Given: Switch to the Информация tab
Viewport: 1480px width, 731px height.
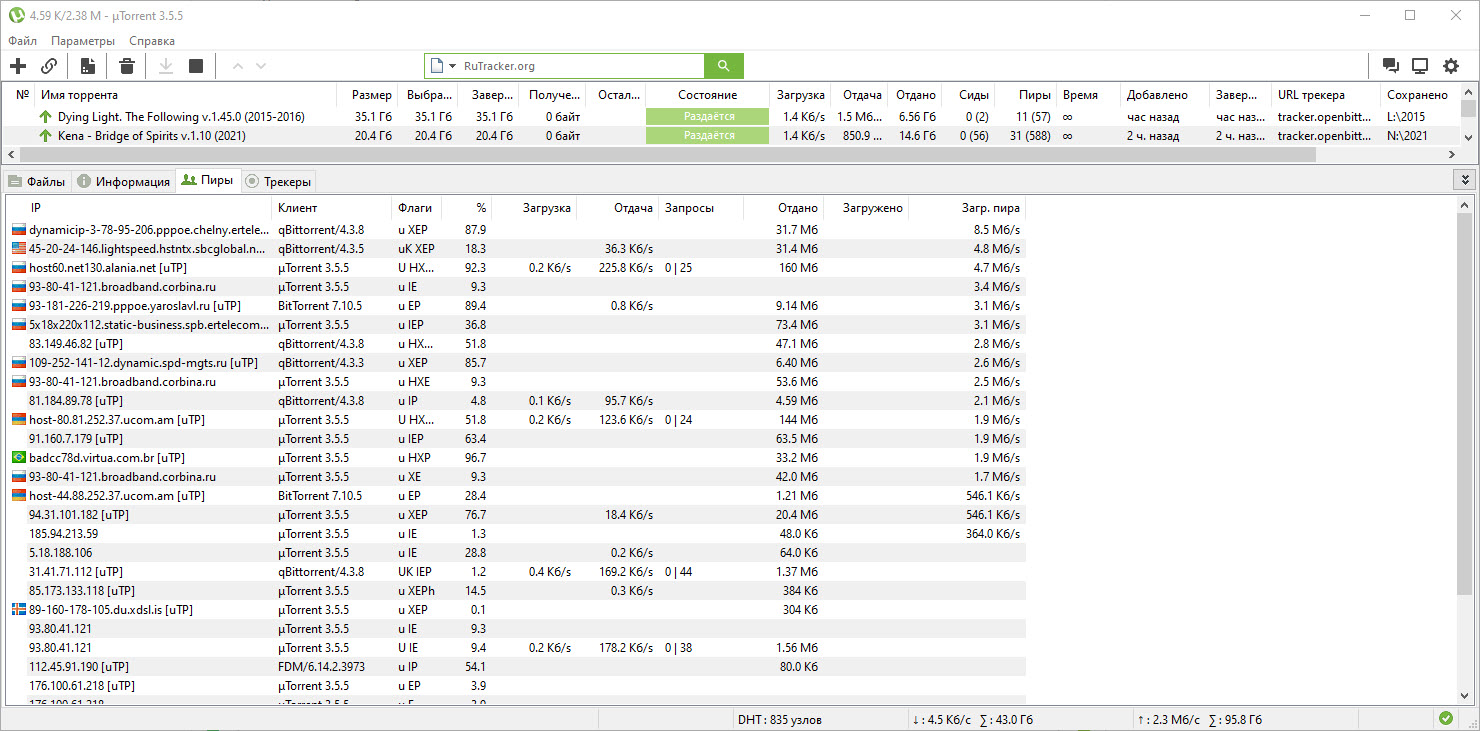Looking at the screenshot, I should tap(124, 182).
